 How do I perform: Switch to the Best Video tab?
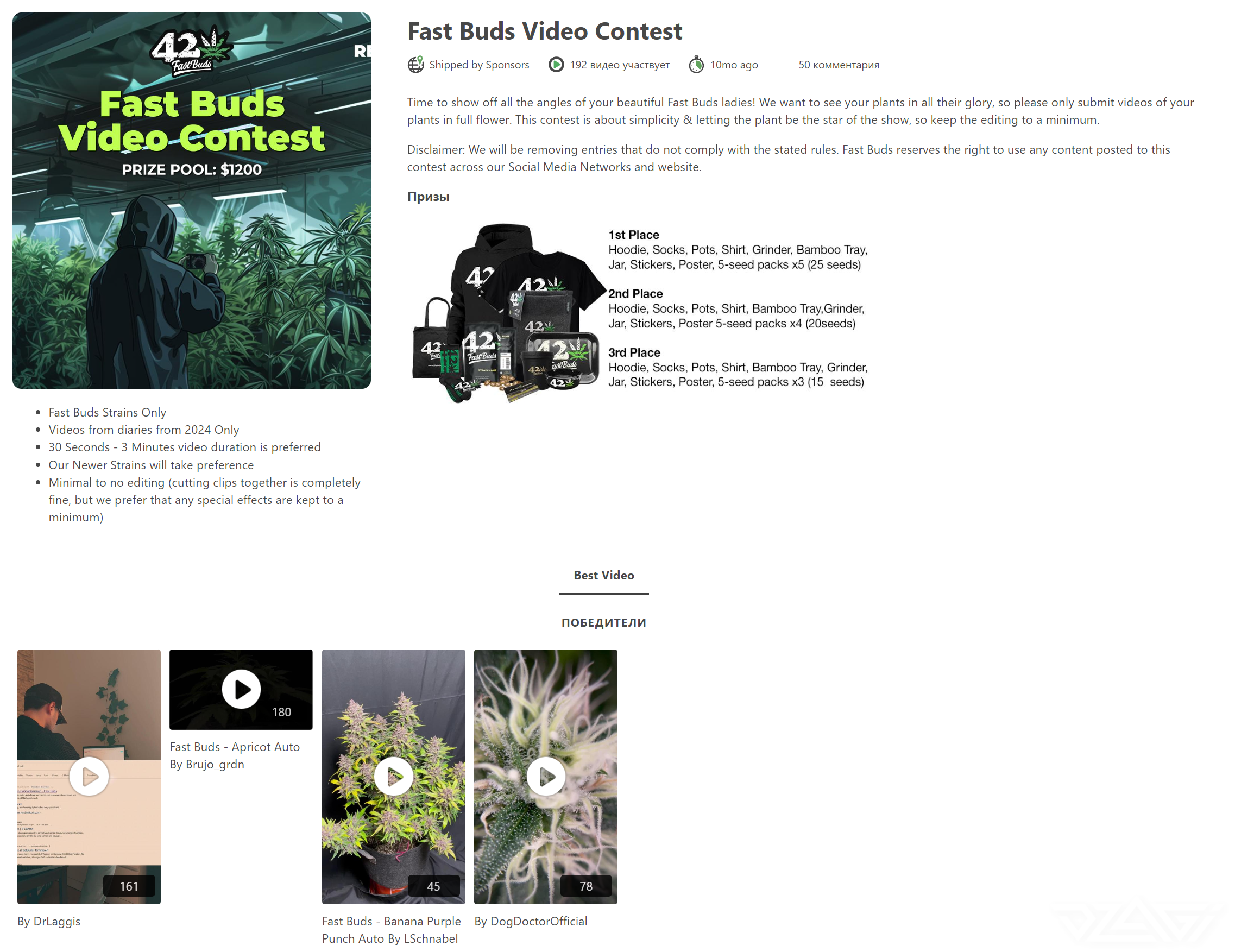click(x=604, y=576)
